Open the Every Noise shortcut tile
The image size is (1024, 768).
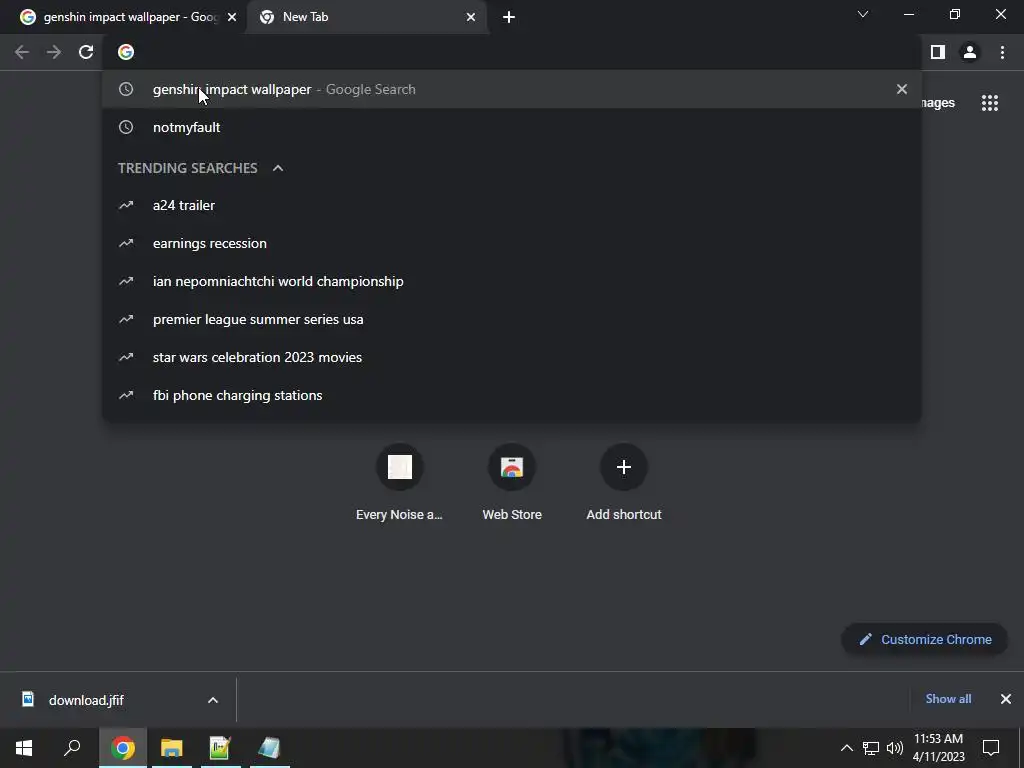click(400, 483)
